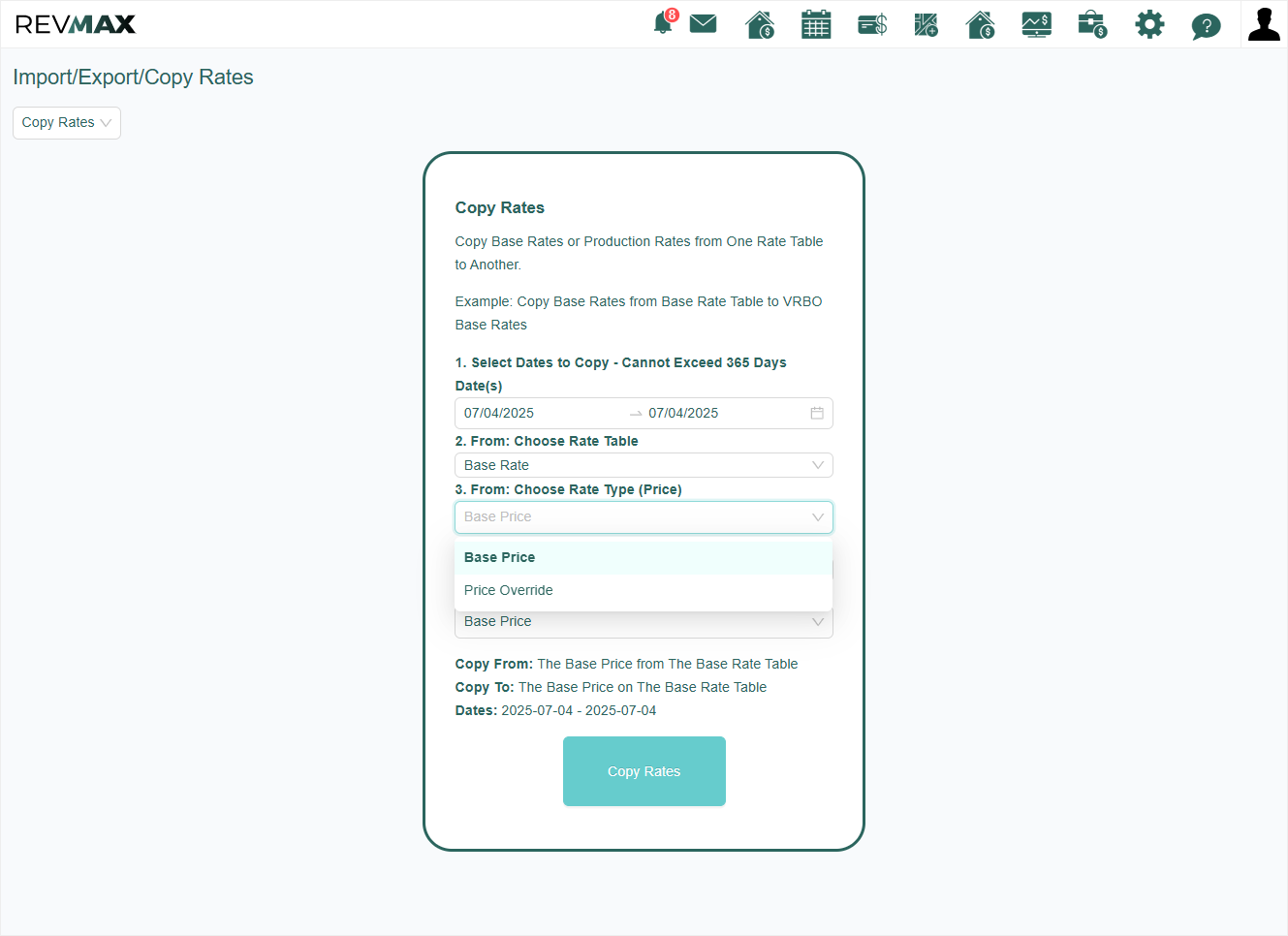Click the Copy Rates card heading
Image resolution: width=1288 pixels, height=936 pixels.
coord(500,207)
